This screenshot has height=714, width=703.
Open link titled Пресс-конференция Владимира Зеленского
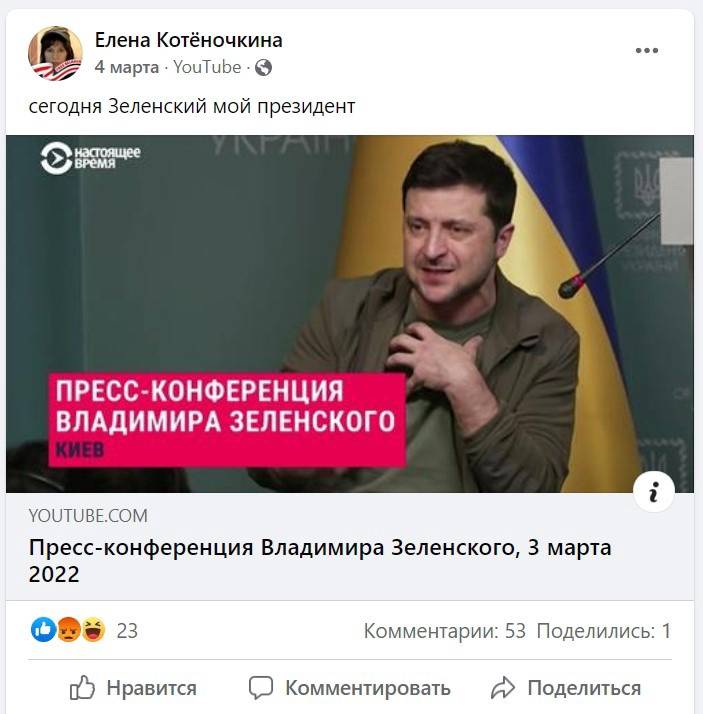point(320,561)
